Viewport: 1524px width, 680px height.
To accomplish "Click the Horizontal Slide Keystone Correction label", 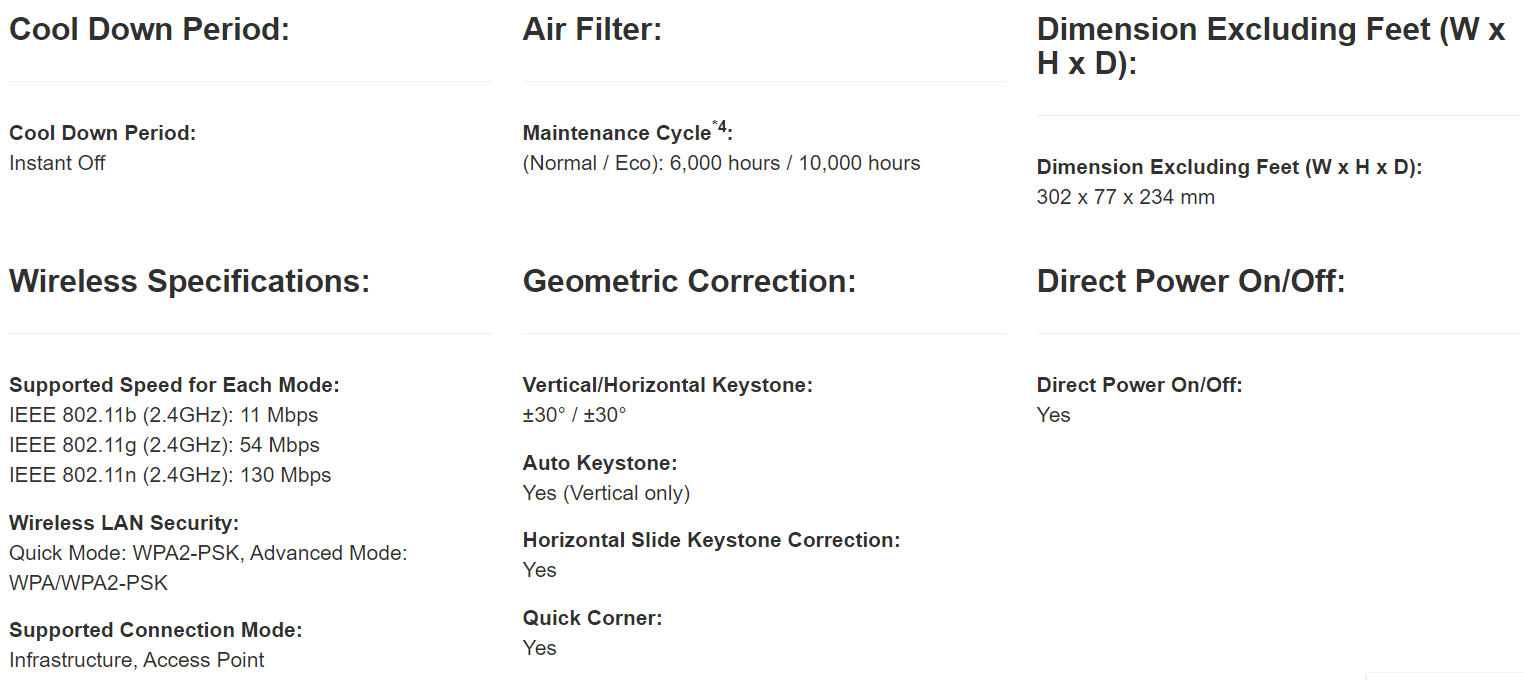I will 711,540.
